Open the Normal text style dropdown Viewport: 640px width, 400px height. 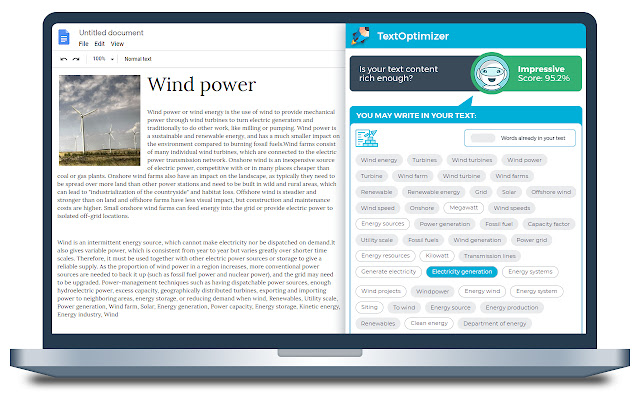coord(138,59)
